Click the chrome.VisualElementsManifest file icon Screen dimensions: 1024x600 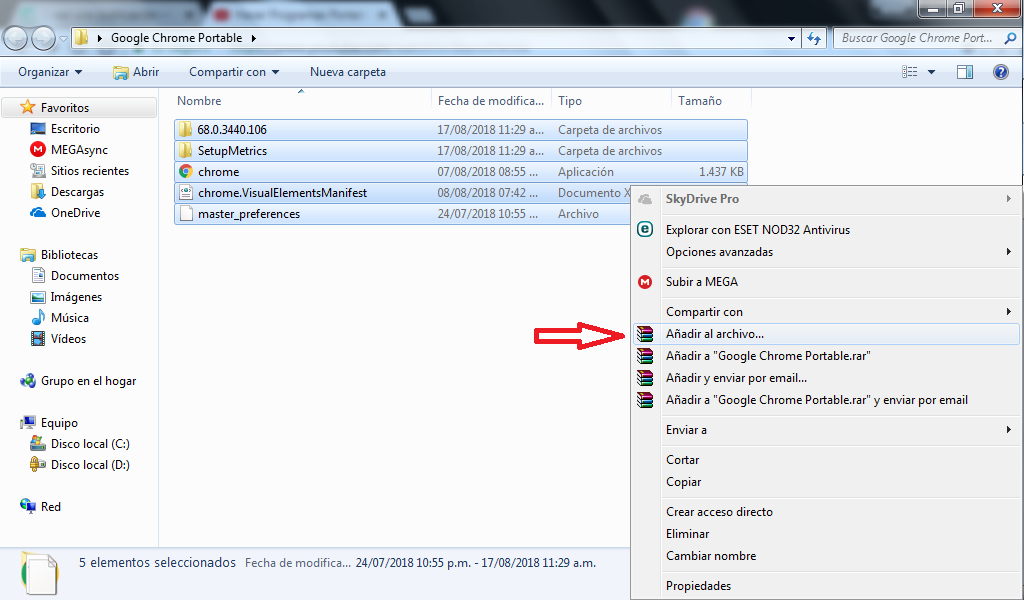[186, 193]
